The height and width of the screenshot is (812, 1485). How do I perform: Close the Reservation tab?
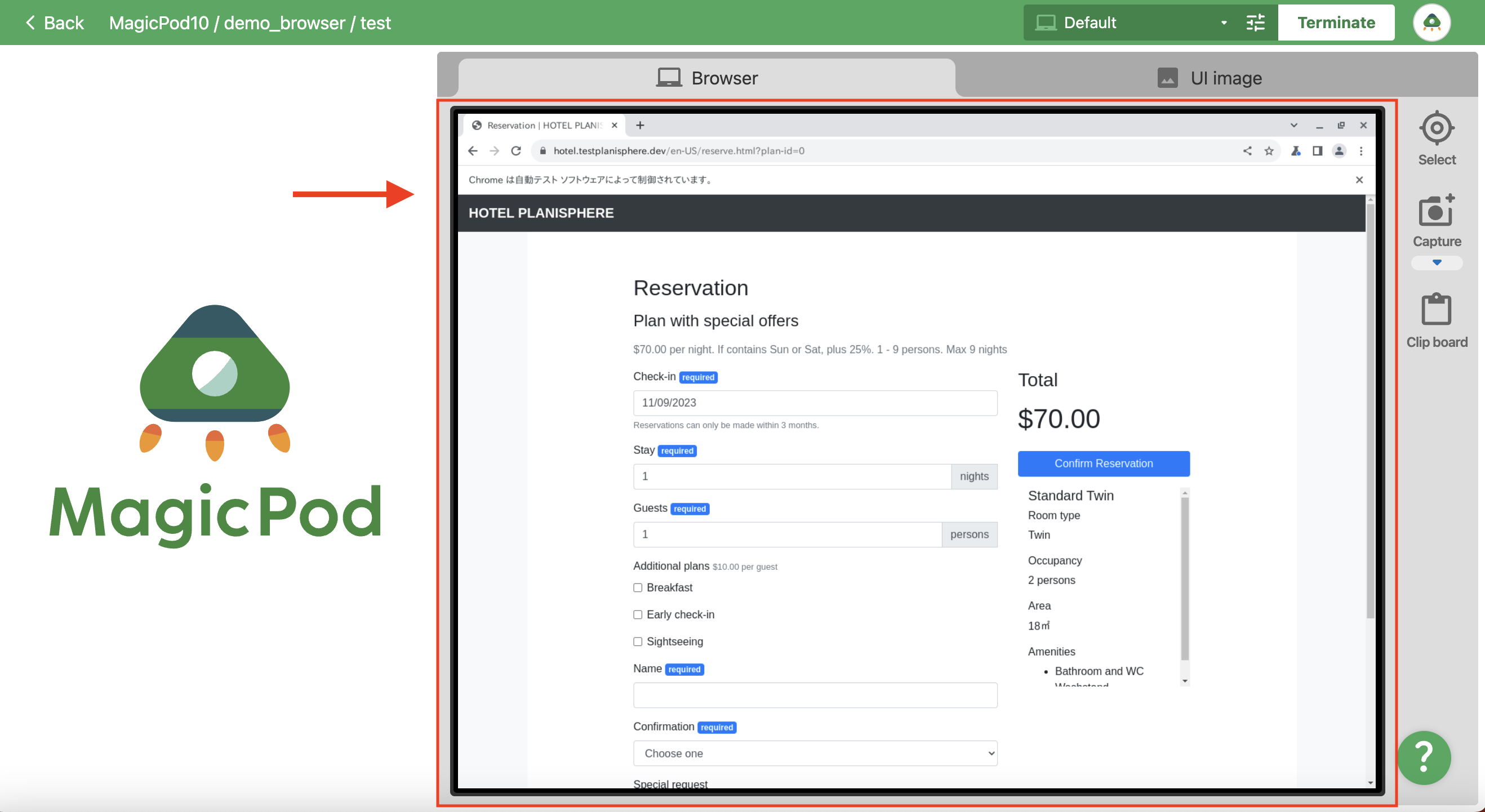coord(614,125)
